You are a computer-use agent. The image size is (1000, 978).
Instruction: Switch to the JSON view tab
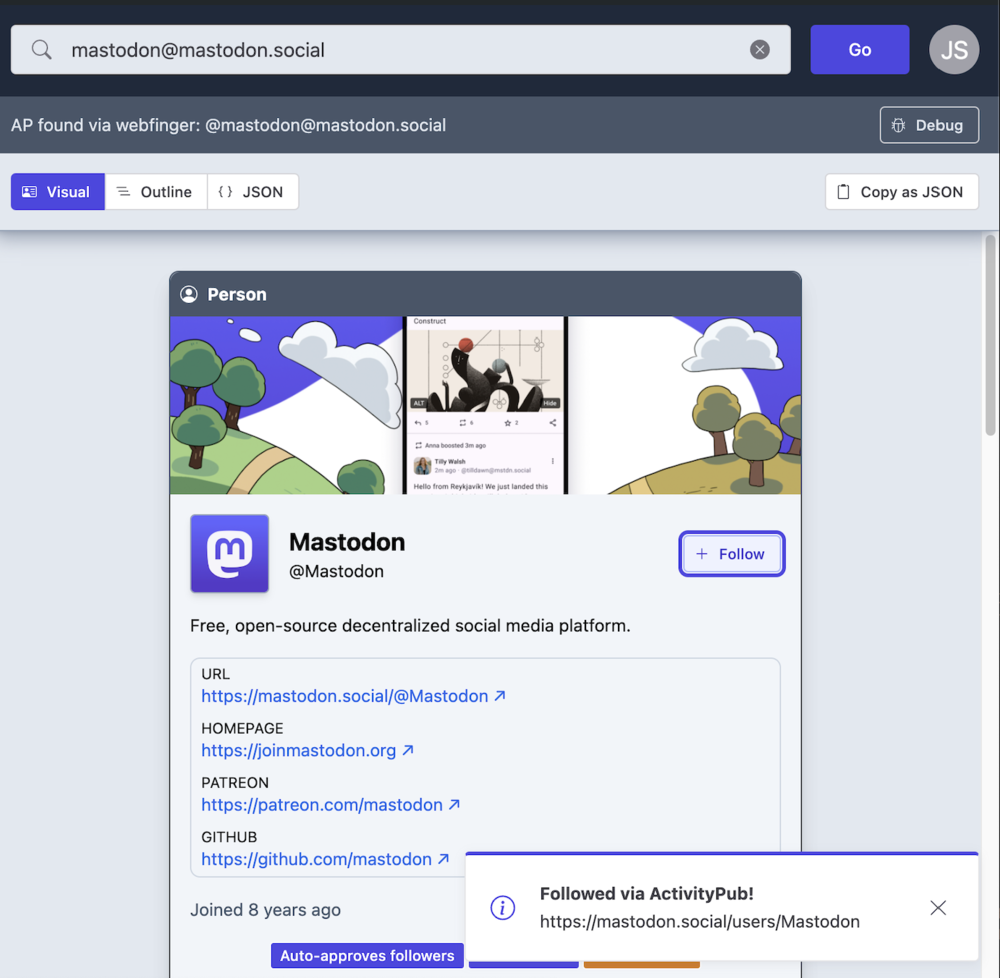point(252,192)
